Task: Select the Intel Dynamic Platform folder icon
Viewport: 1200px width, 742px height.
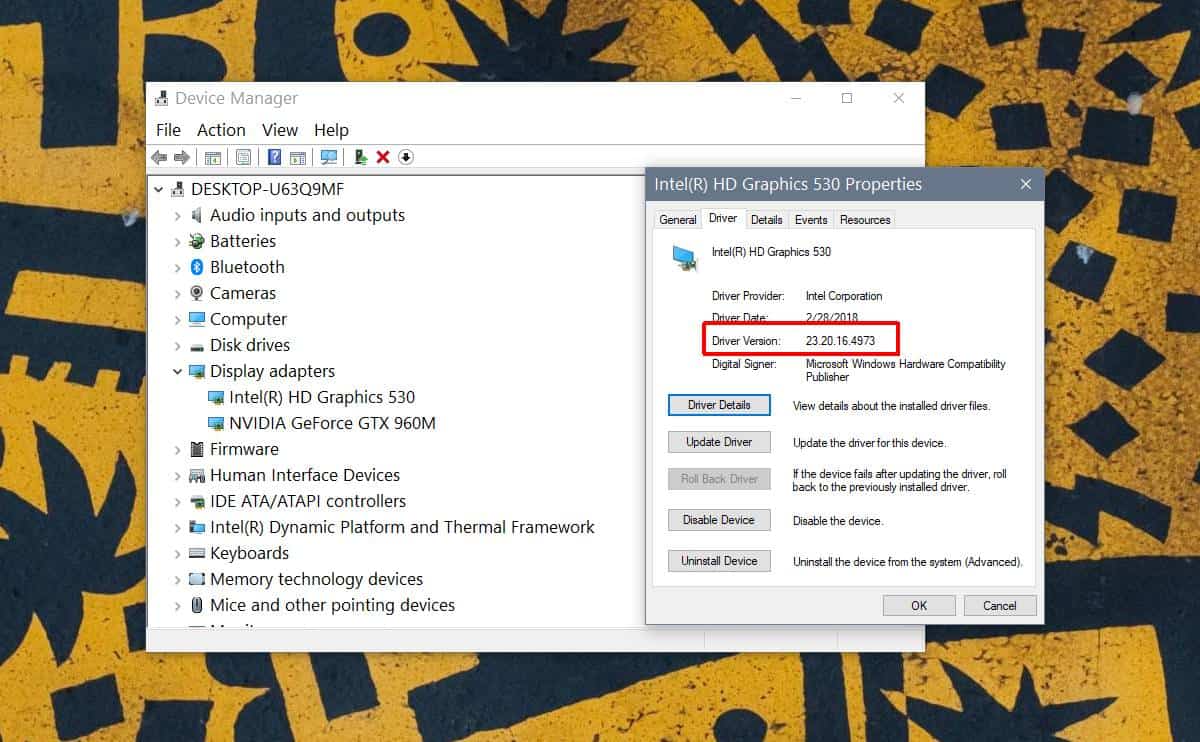Action: click(197, 527)
